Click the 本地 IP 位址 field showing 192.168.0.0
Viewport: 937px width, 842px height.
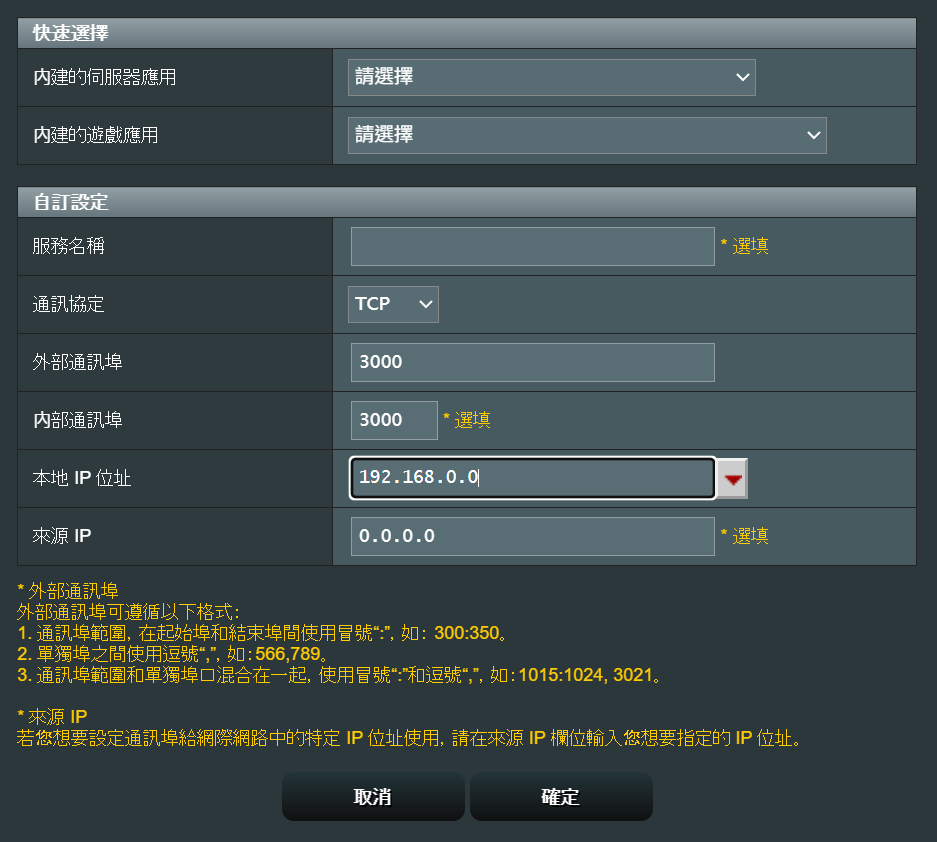(532, 478)
